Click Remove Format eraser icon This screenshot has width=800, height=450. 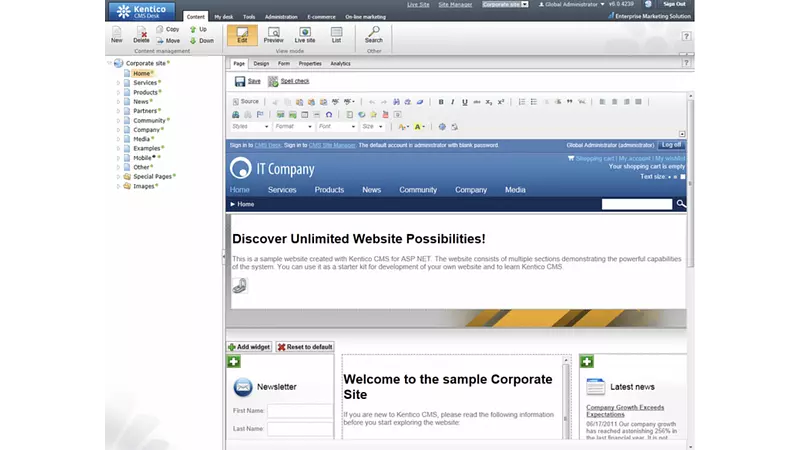click(x=420, y=102)
